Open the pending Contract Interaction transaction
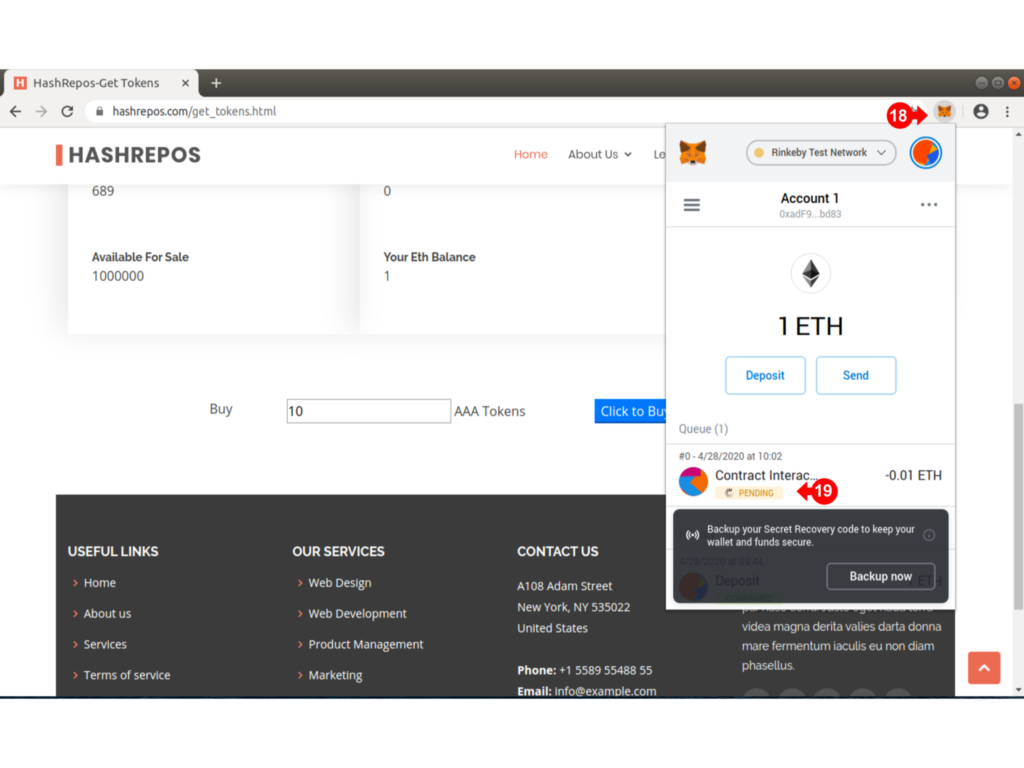 click(x=810, y=475)
